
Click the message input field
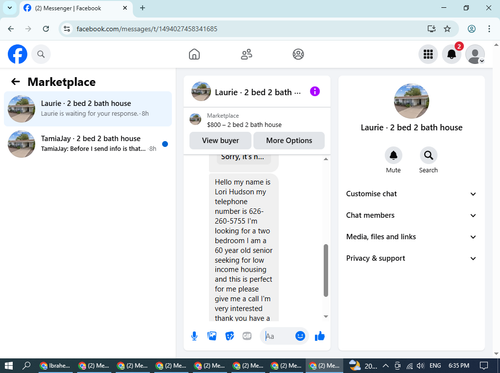[x=279, y=336]
